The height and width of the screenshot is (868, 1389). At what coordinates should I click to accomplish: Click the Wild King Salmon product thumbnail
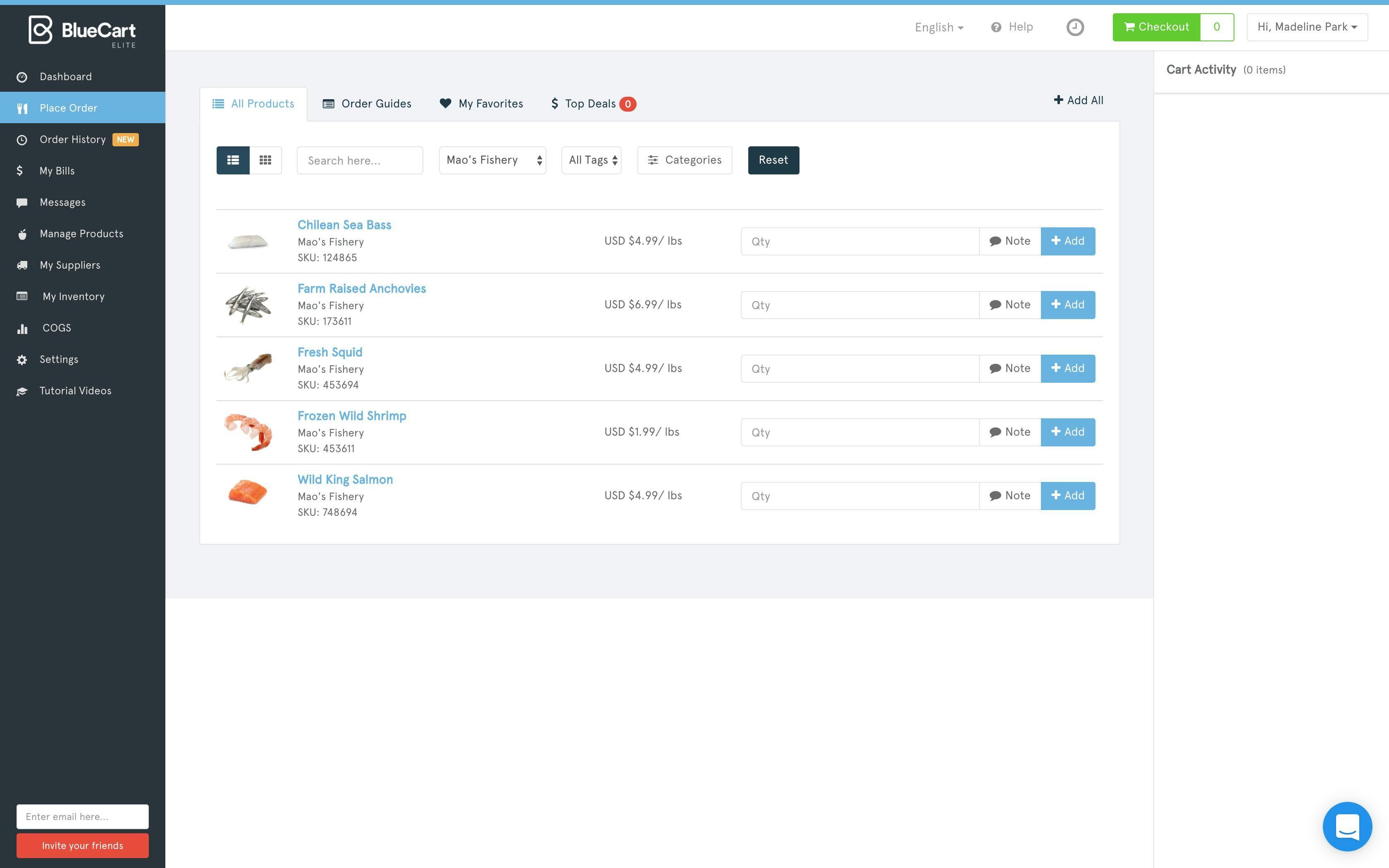248,493
